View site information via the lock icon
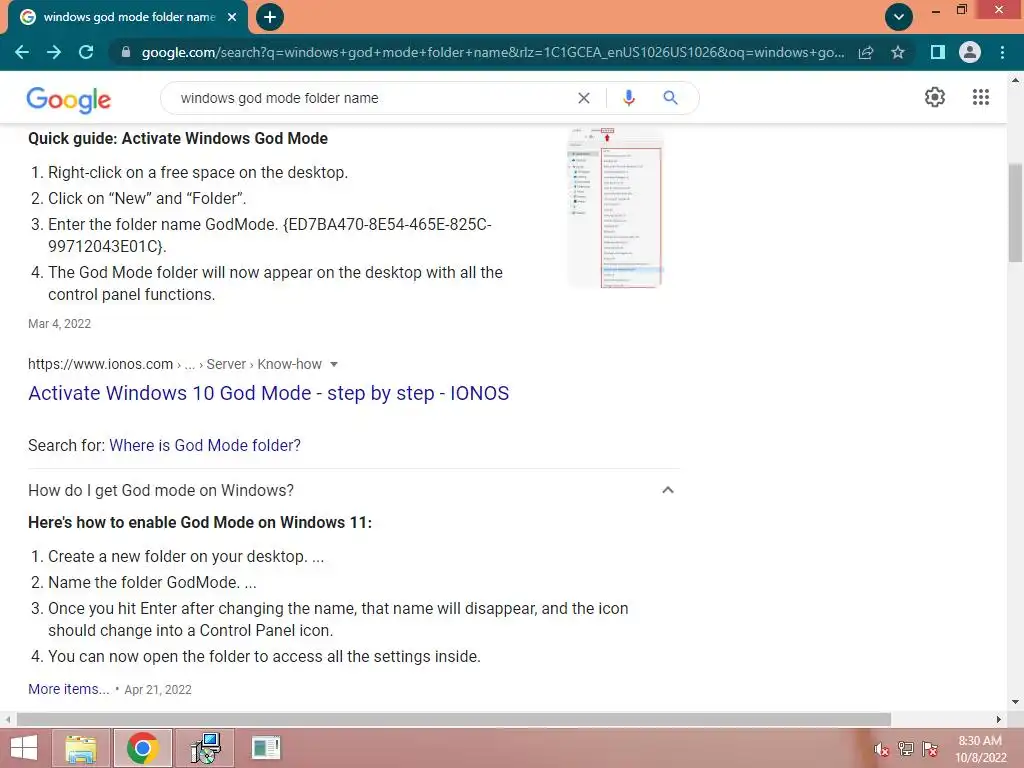This screenshot has height=768, width=1024. [126, 52]
